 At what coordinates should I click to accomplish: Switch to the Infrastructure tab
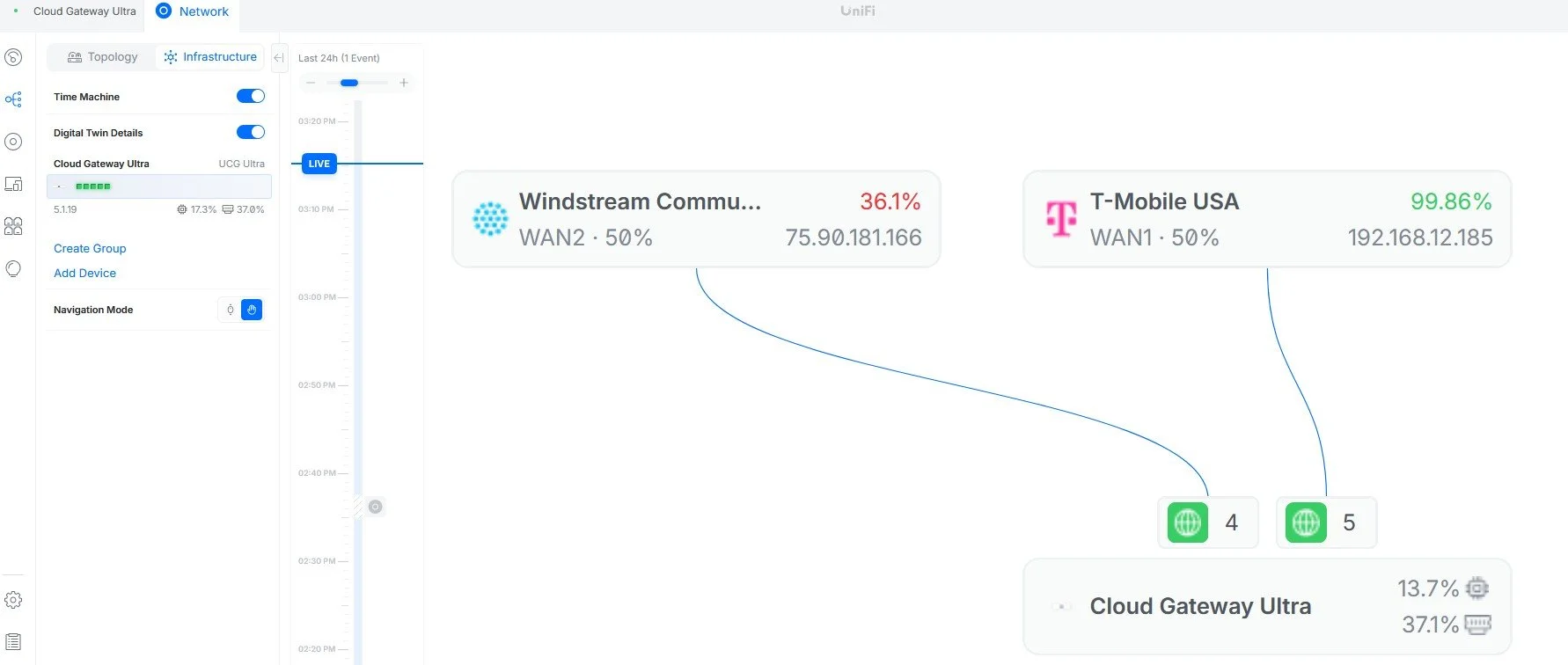(210, 57)
